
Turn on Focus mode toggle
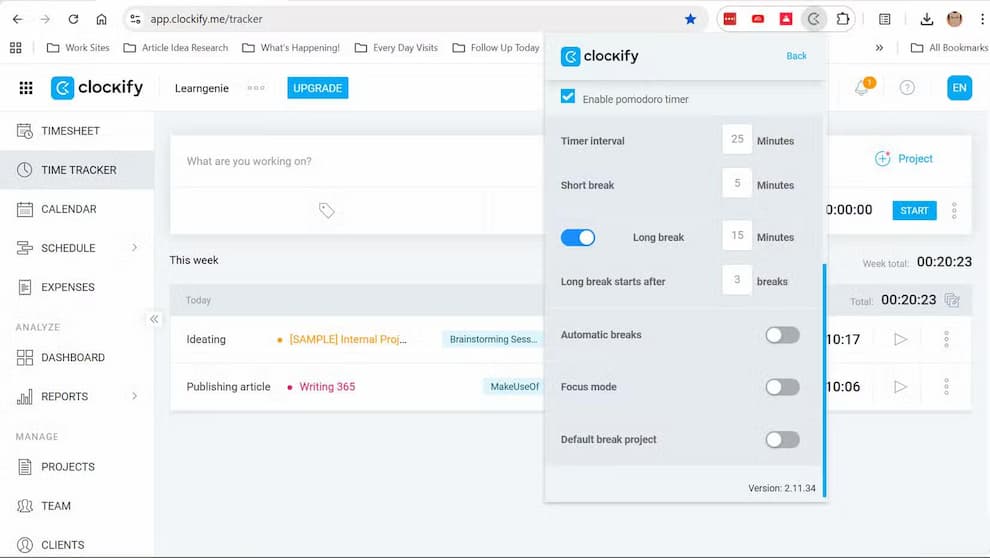(x=782, y=387)
